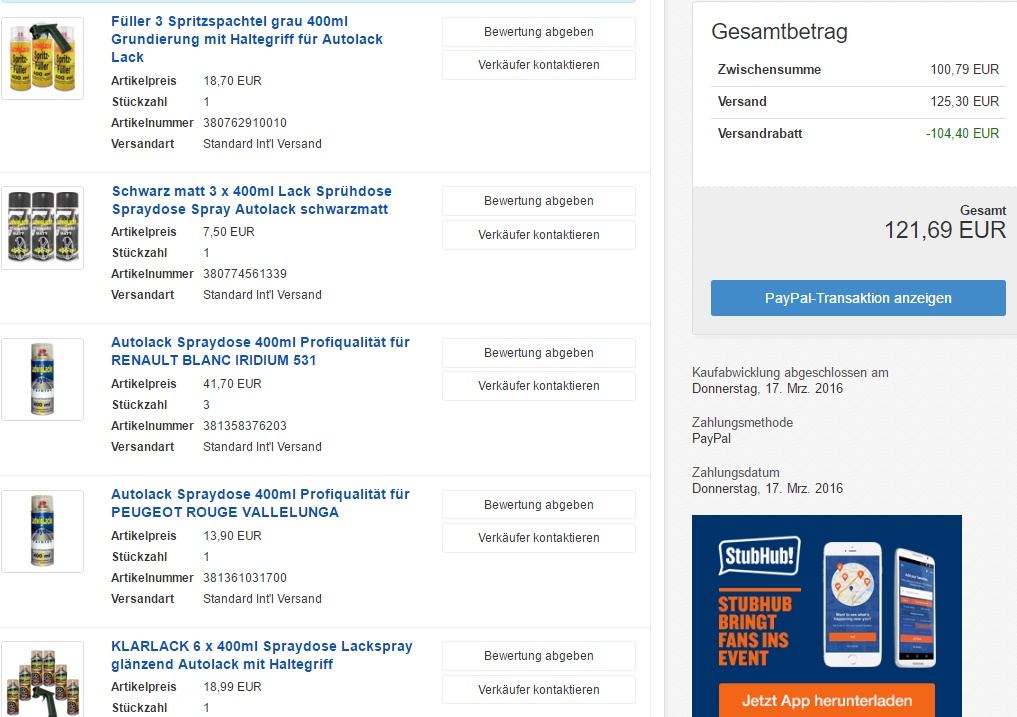Contact seller of the Klarlack spray set

click(538, 690)
